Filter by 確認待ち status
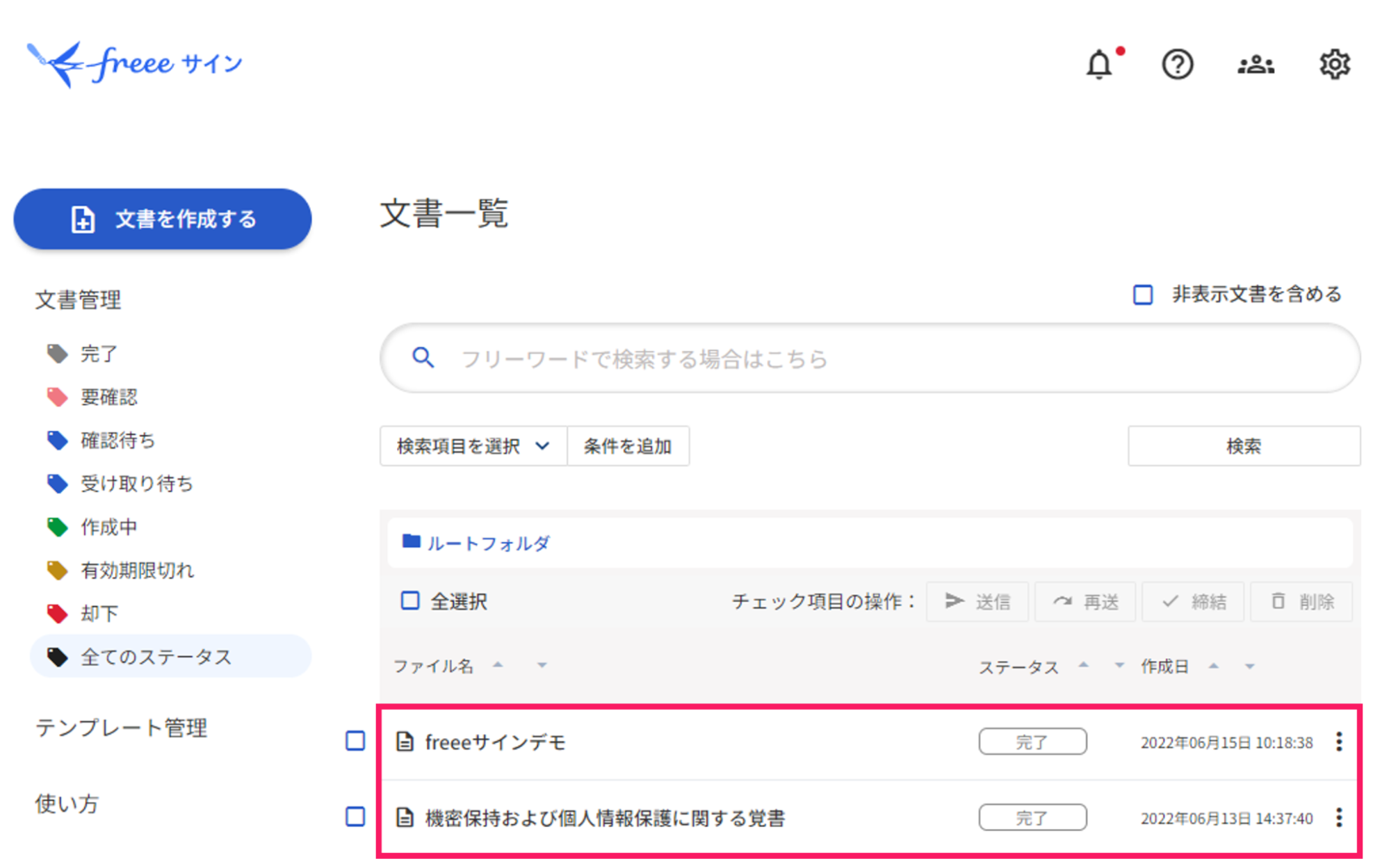The image size is (1389, 868). click(x=118, y=441)
